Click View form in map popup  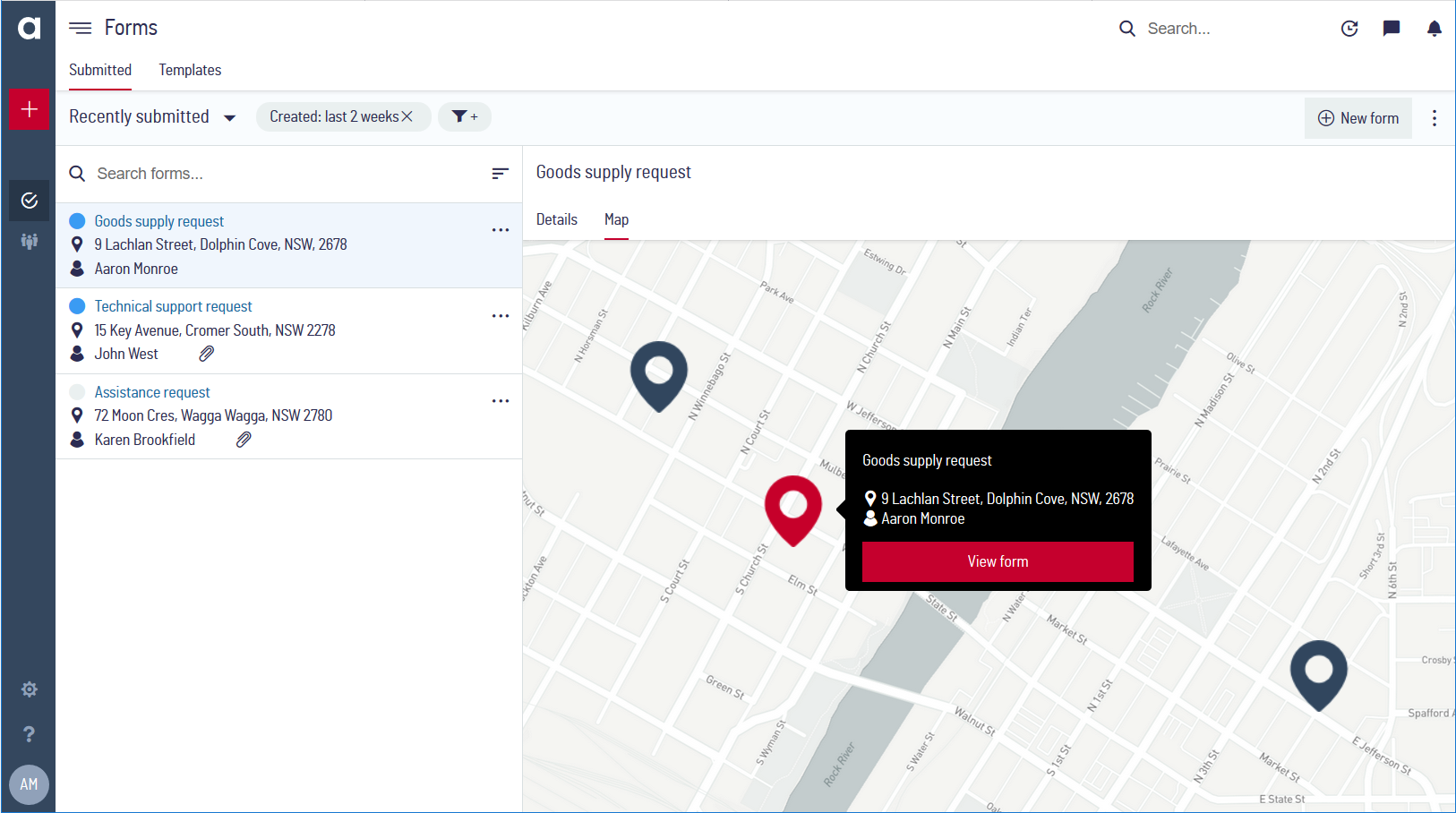click(x=998, y=561)
